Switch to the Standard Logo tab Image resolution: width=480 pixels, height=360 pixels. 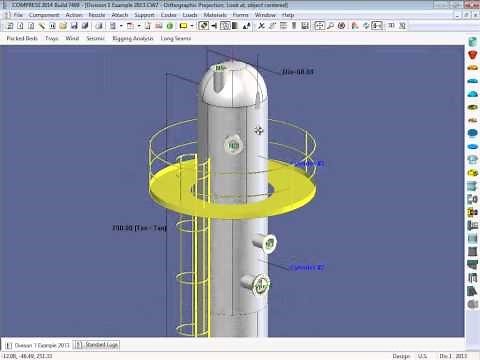97,345
